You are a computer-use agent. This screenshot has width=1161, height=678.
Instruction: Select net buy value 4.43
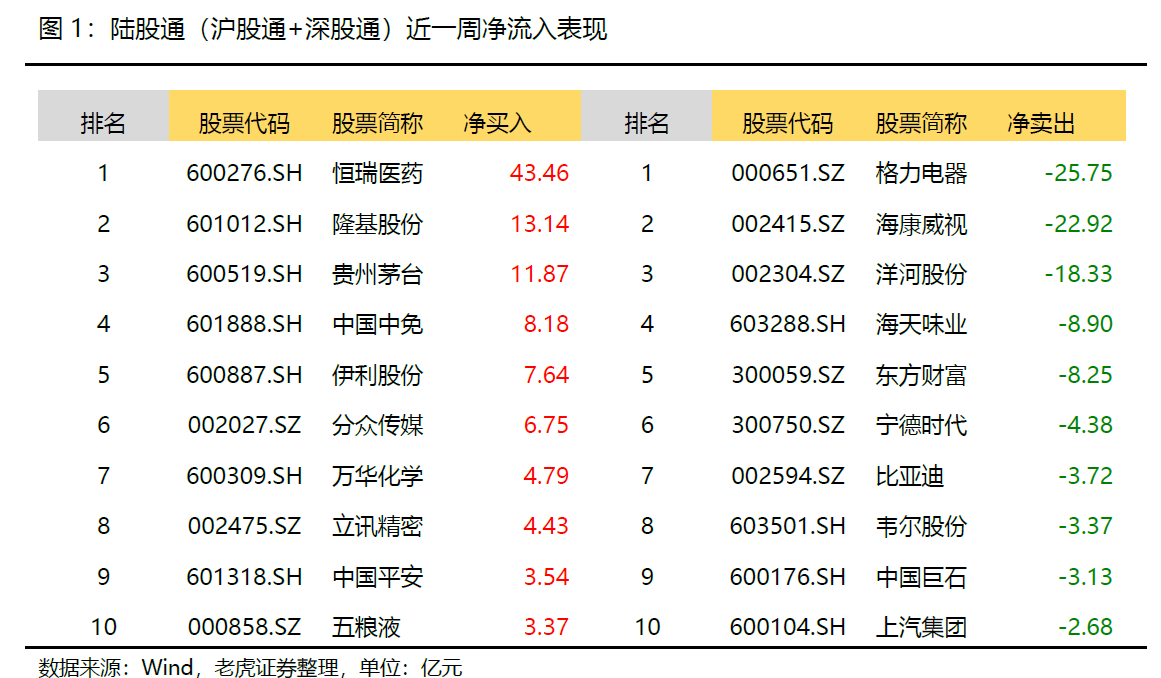546,526
